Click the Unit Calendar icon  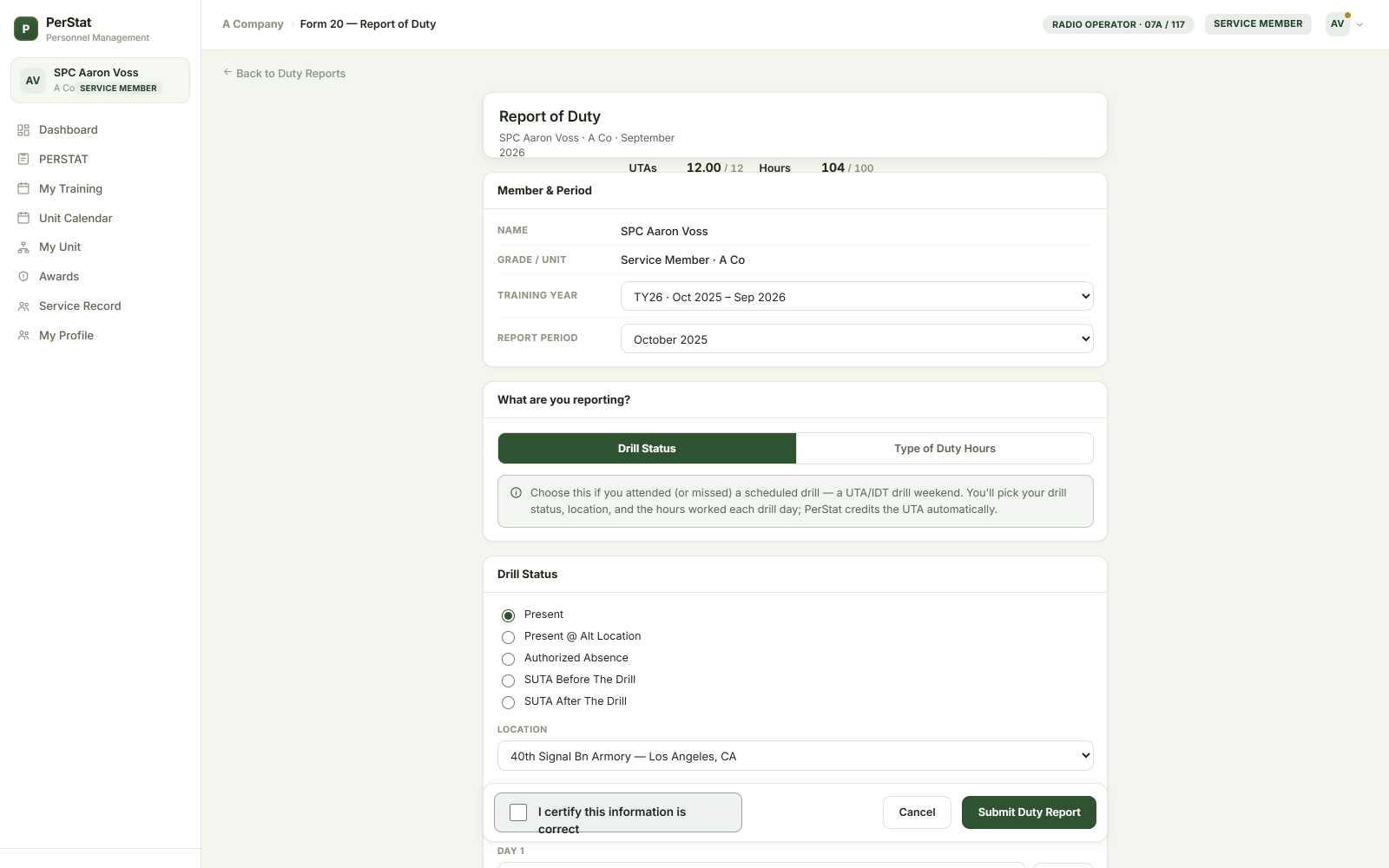(x=23, y=218)
